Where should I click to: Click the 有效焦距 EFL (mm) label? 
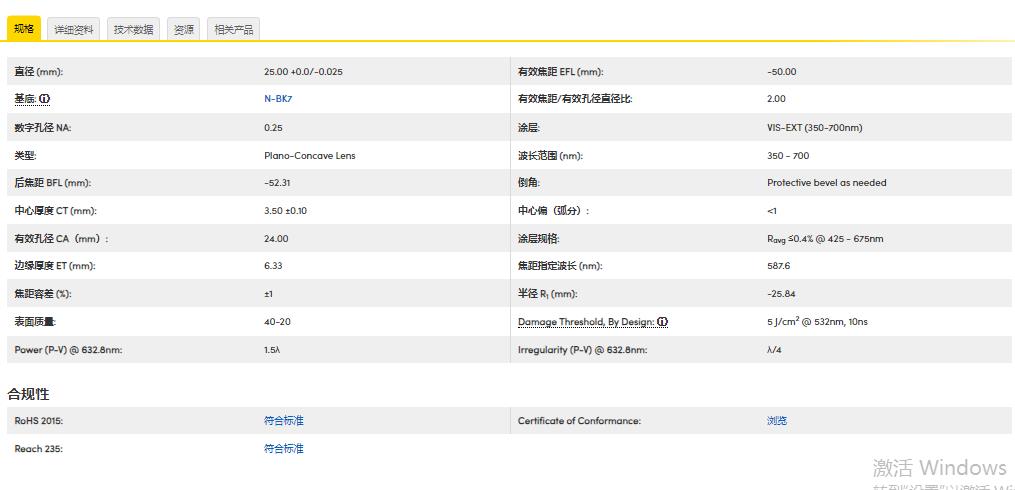click(x=560, y=72)
